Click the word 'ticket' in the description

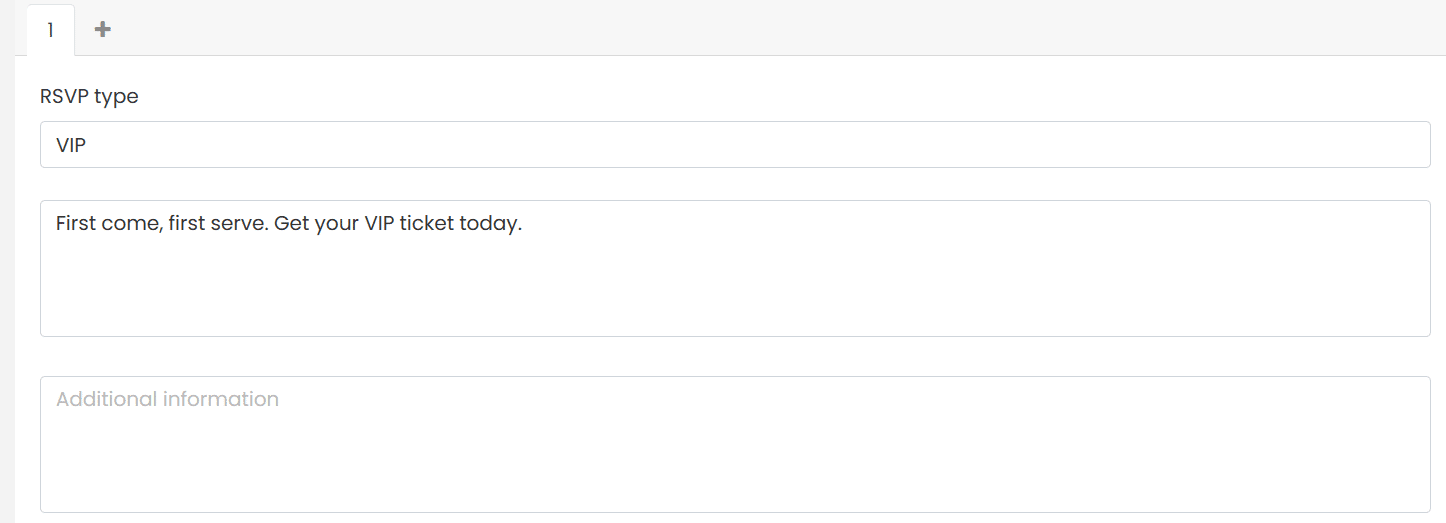click(426, 224)
